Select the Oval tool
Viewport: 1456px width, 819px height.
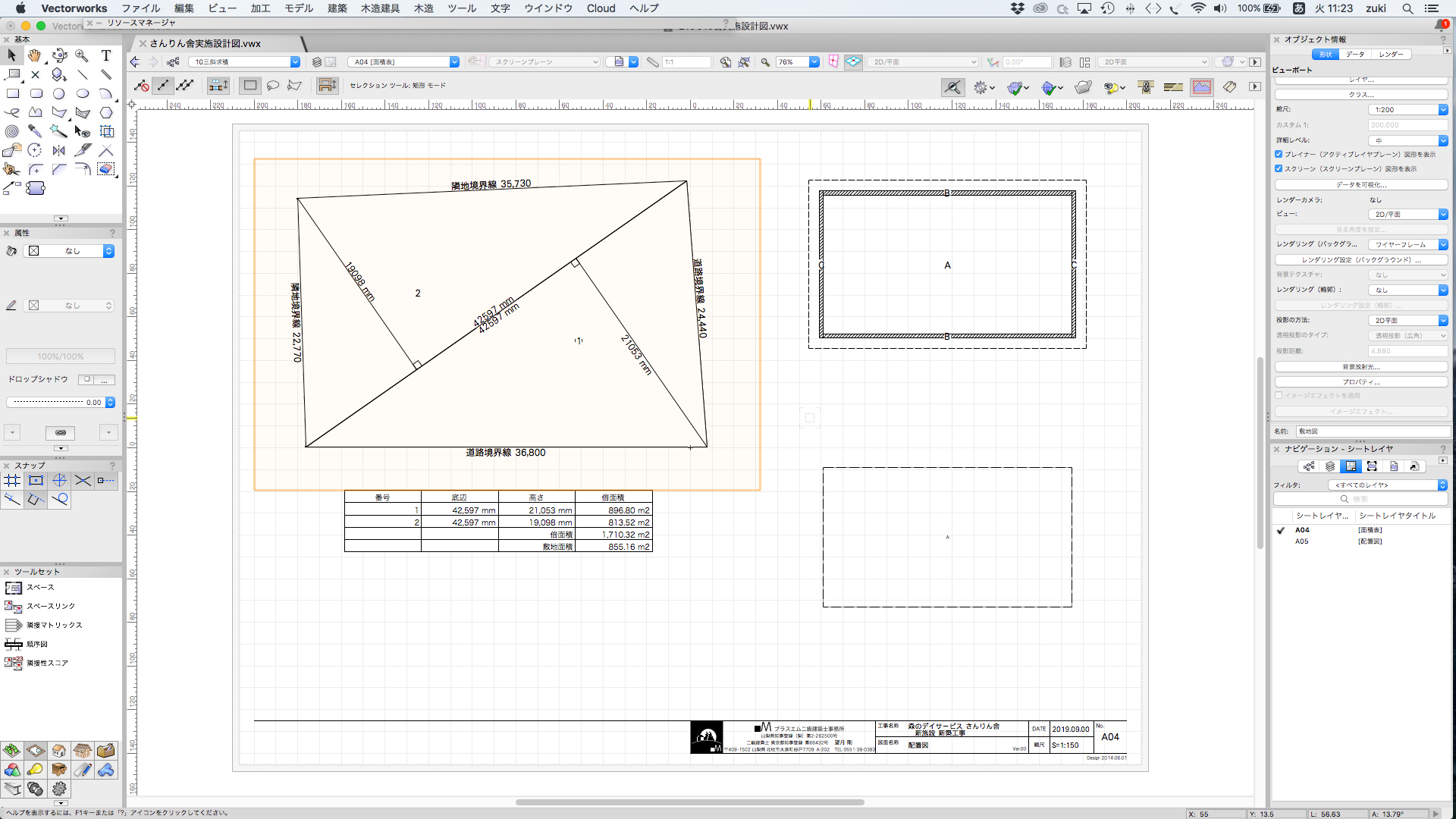pyautogui.click(x=83, y=93)
